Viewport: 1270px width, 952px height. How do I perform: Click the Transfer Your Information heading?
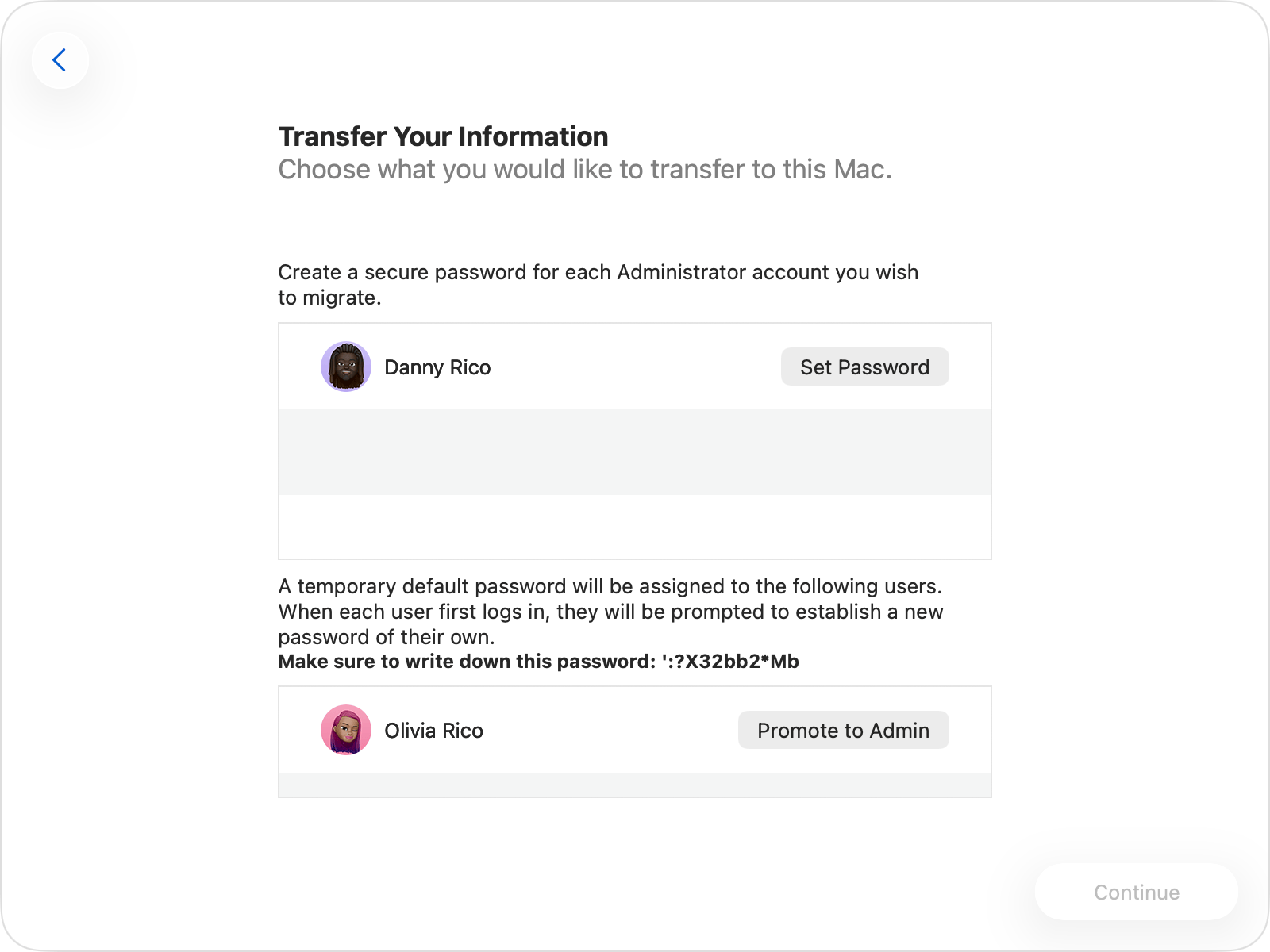click(x=443, y=136)
